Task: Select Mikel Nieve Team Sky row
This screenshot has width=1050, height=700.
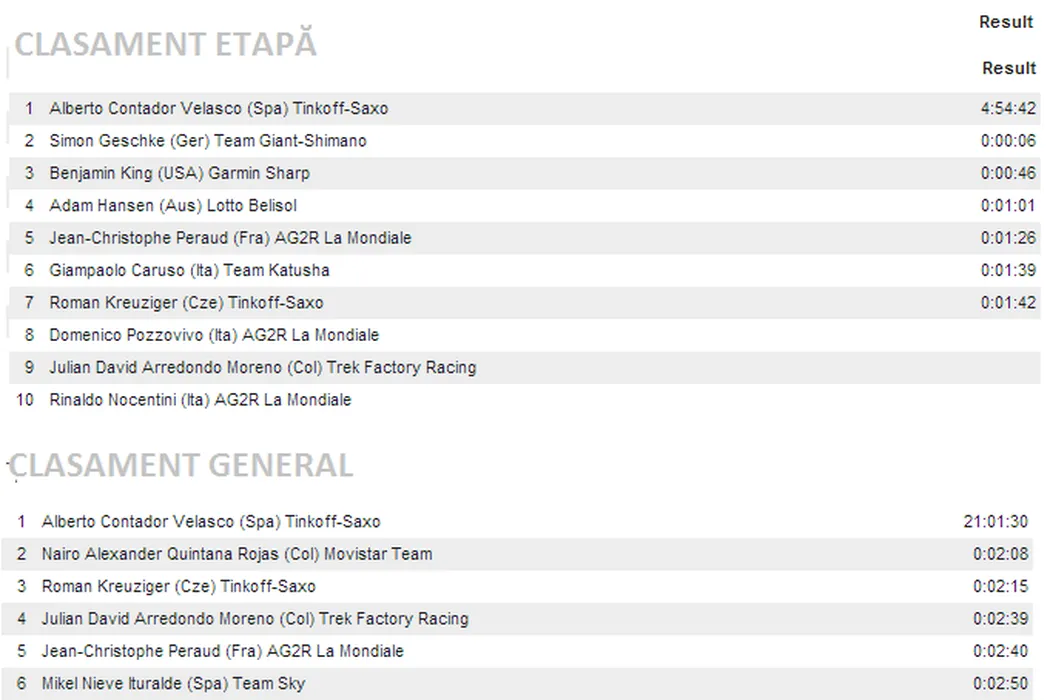Action: point(173,684)
